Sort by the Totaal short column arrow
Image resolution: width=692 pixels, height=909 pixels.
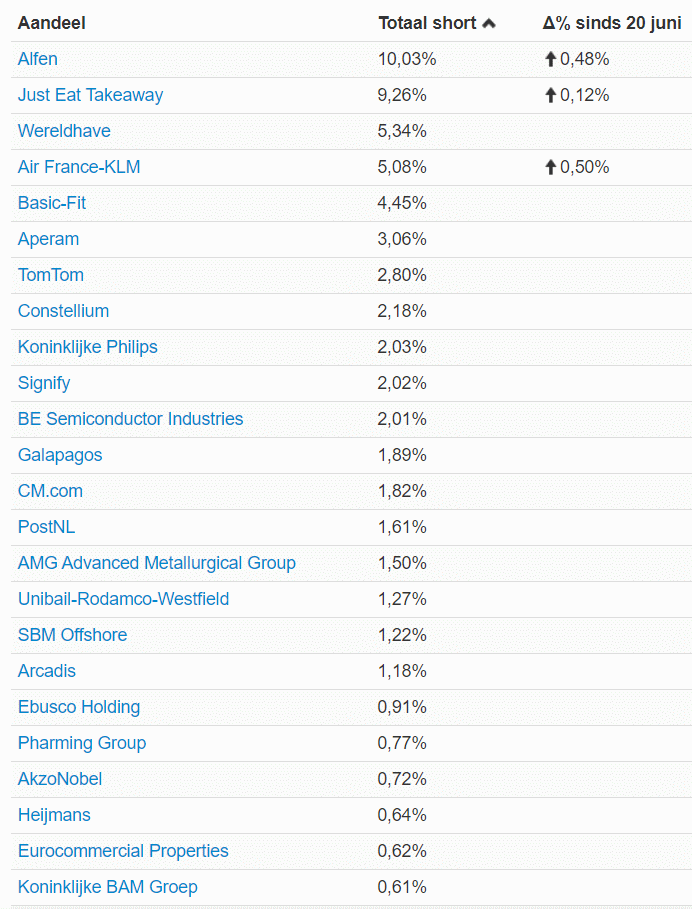[489, 24]
